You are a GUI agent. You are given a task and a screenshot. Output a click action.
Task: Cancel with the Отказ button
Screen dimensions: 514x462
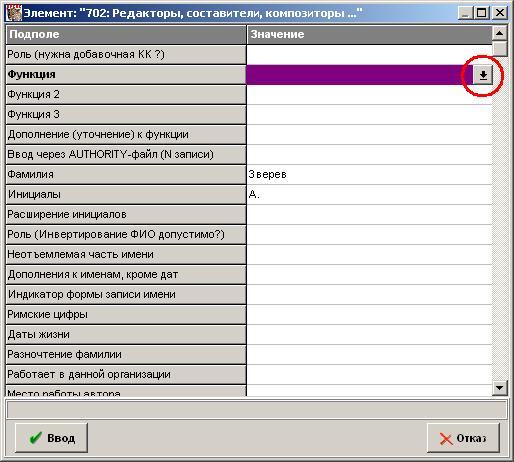tap(463, 438)
